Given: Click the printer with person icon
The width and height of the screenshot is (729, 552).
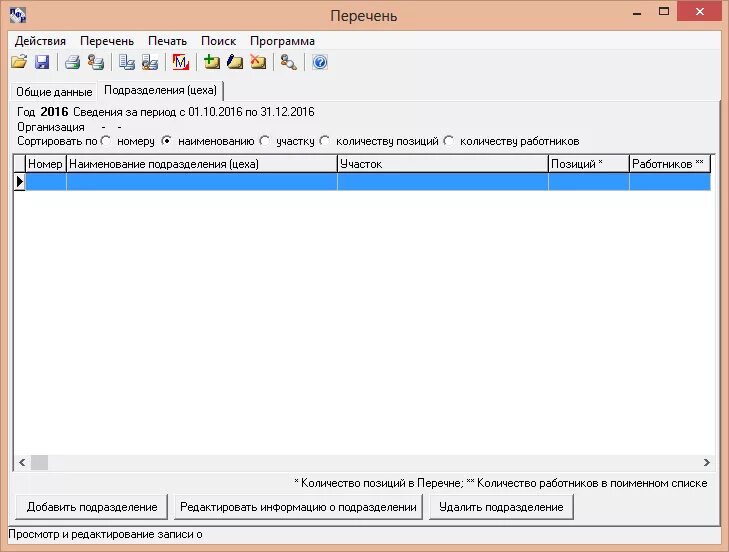Looking at the screenshot, I should [x=96, y=62].
